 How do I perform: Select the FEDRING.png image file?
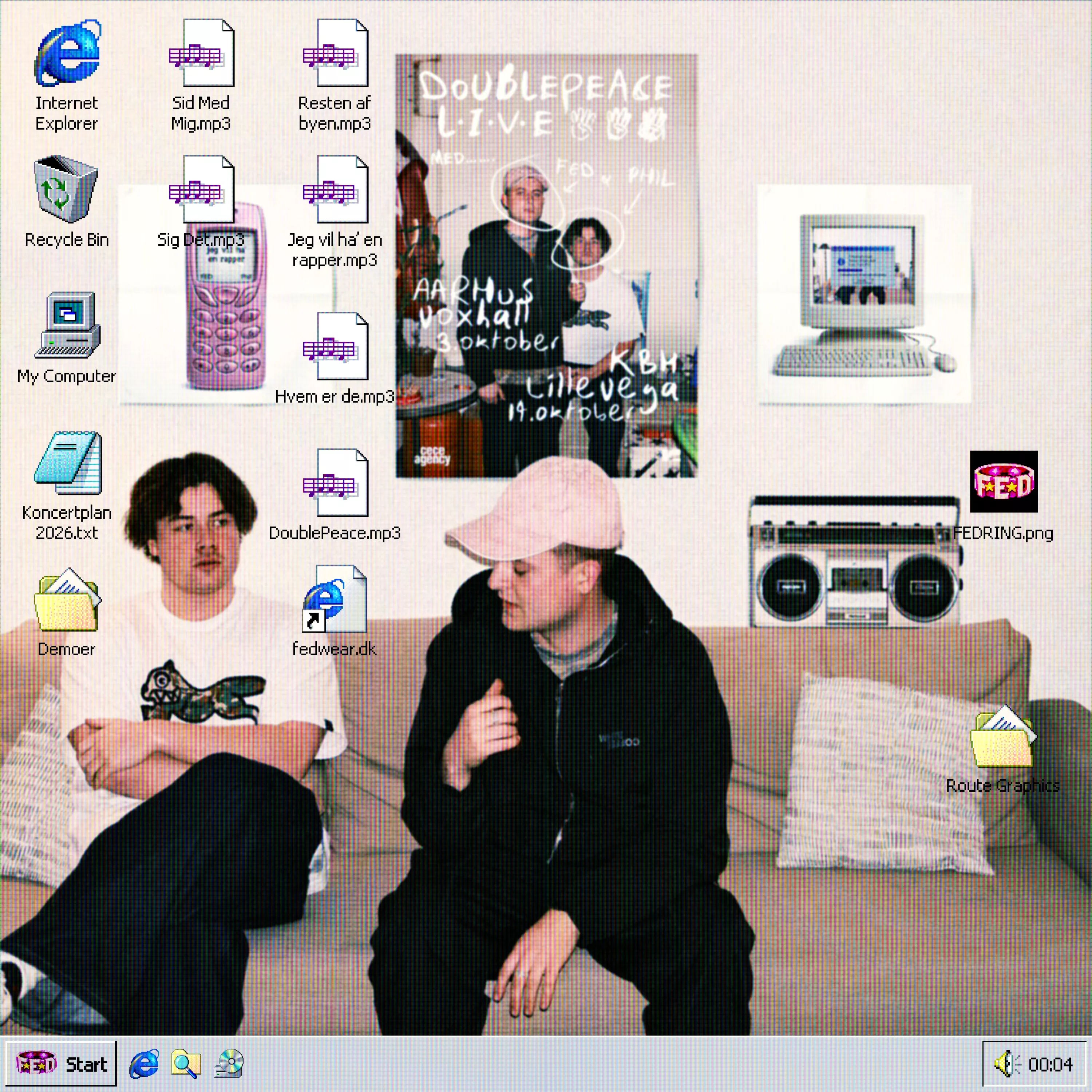point(1003,482)
